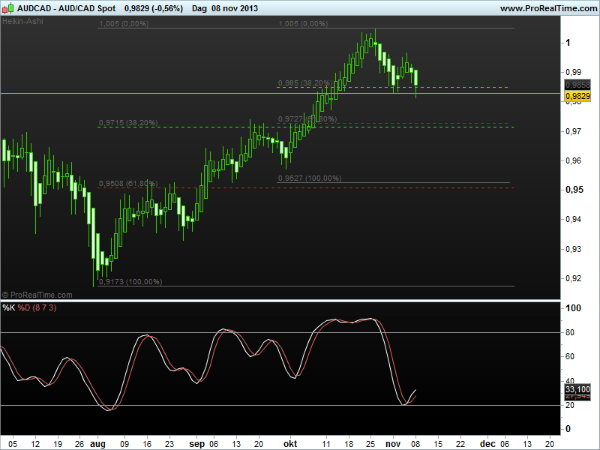
Task: Click the 0,9858 price tag on axis
Action: pyautogui.click(x=578, y=85)
